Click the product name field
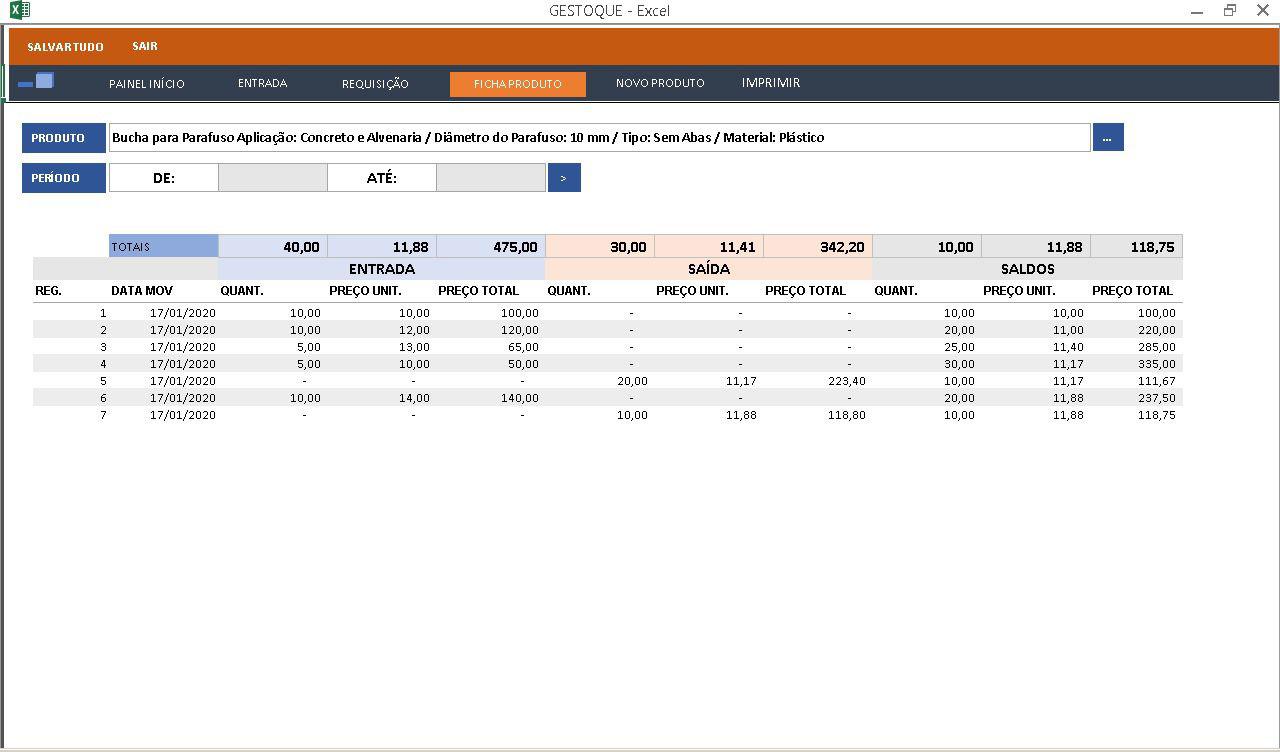1280x752 pixels. pos(599,138)
